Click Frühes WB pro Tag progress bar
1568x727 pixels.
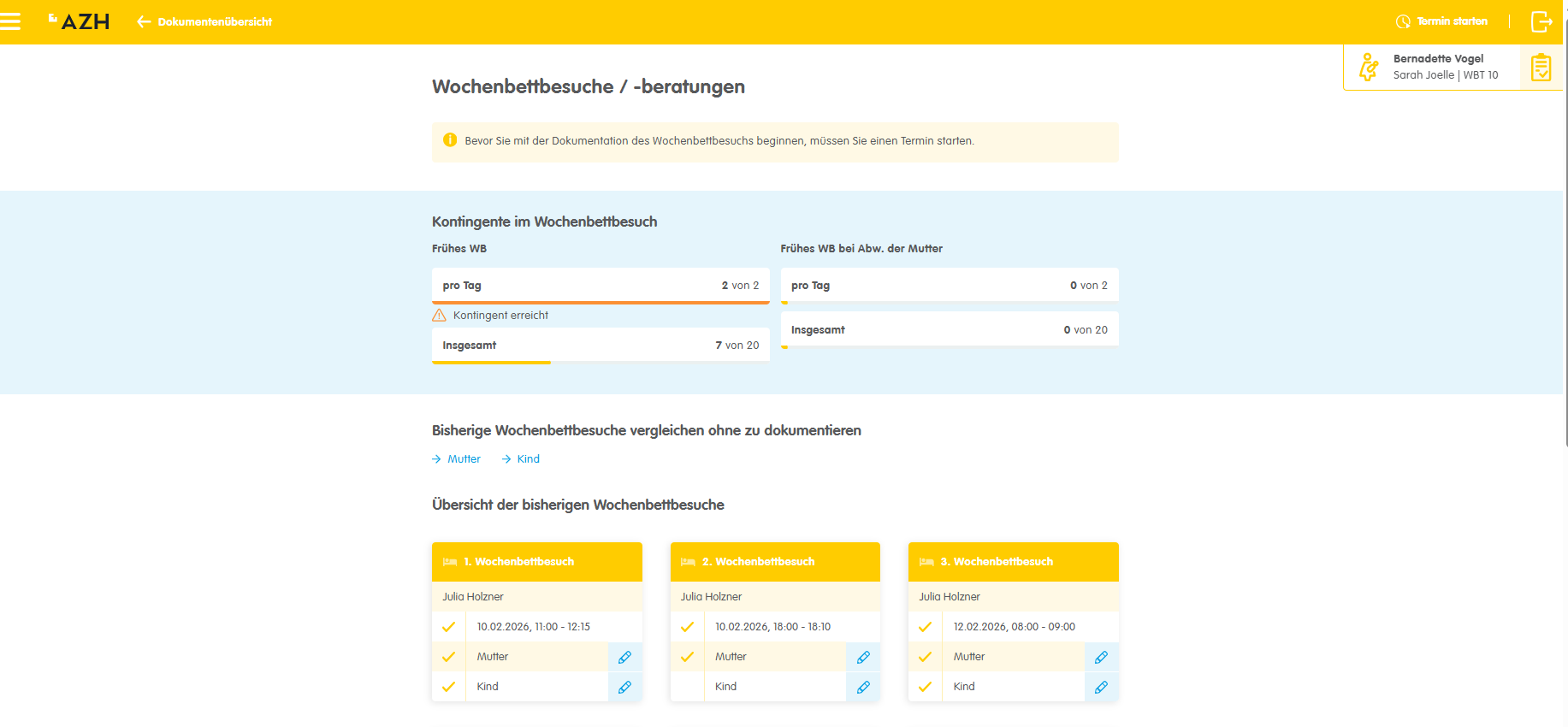[601, 302]
